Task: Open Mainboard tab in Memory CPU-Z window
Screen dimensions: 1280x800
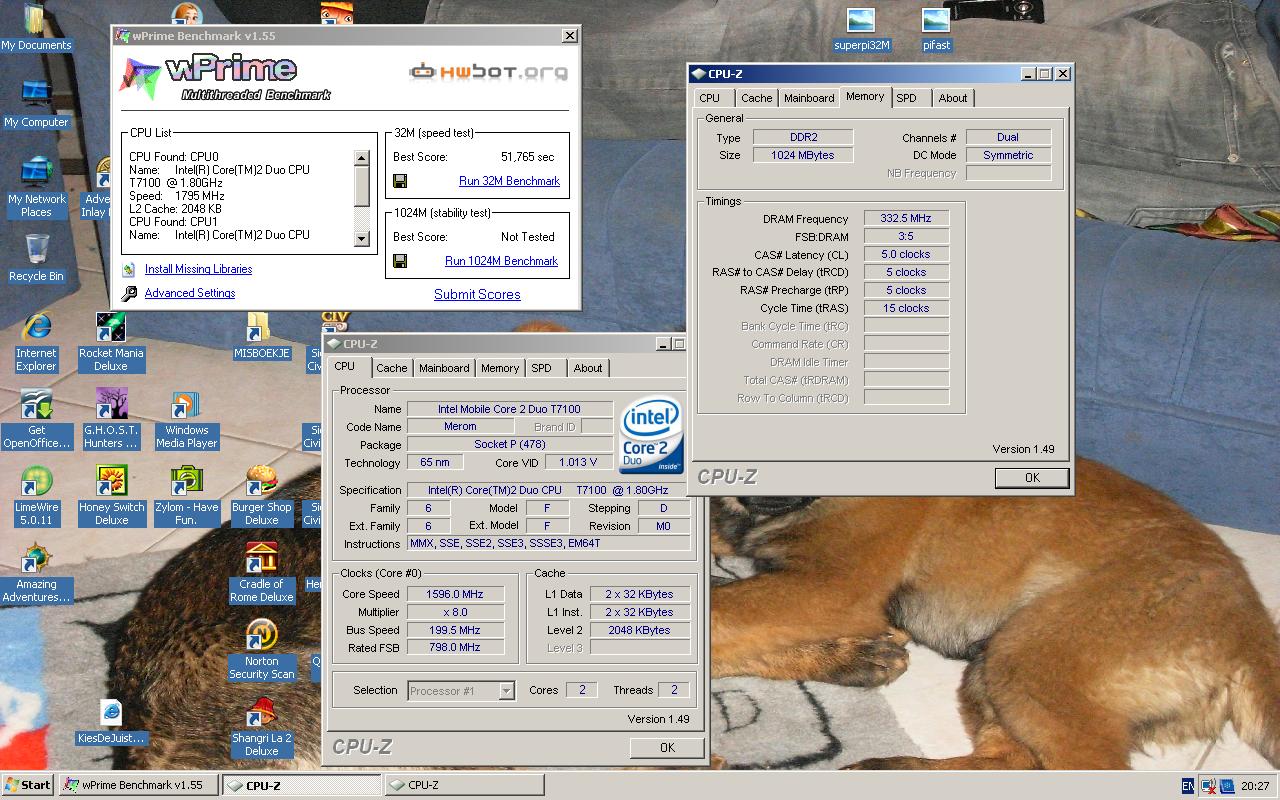Action: [x=809, y=98]
